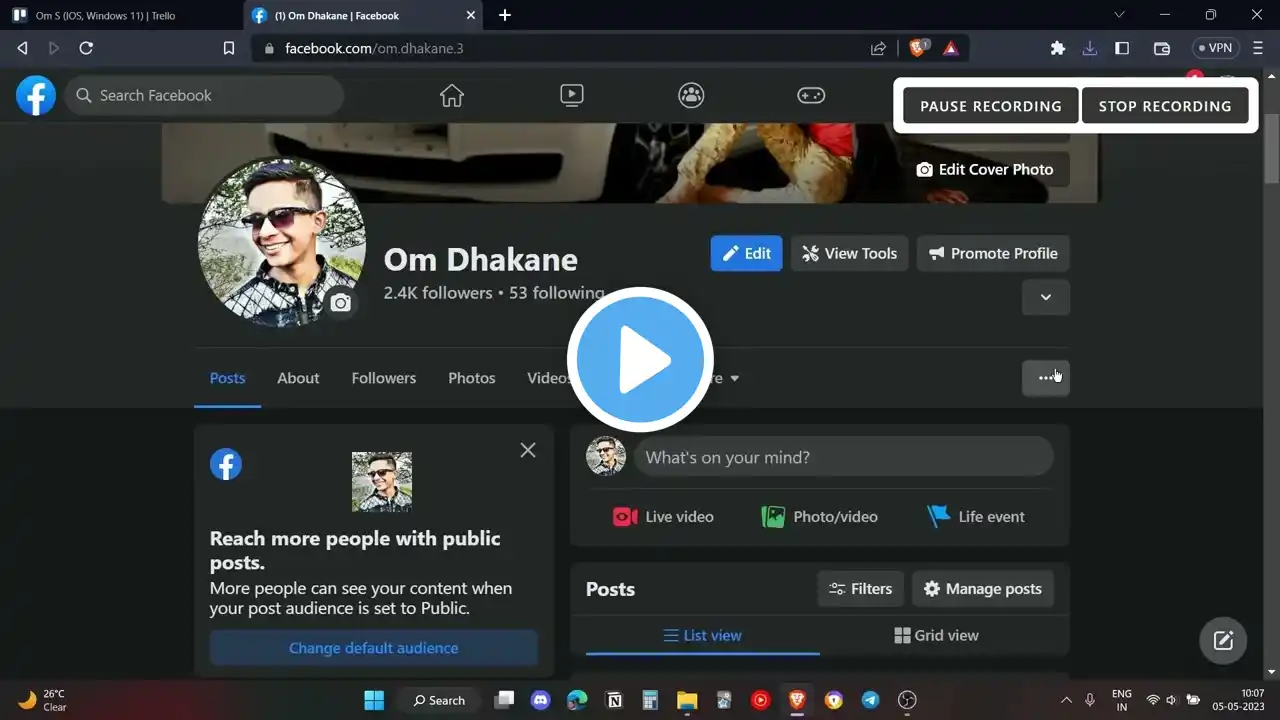Open the Calculator taskbar icon

(650, 700)
